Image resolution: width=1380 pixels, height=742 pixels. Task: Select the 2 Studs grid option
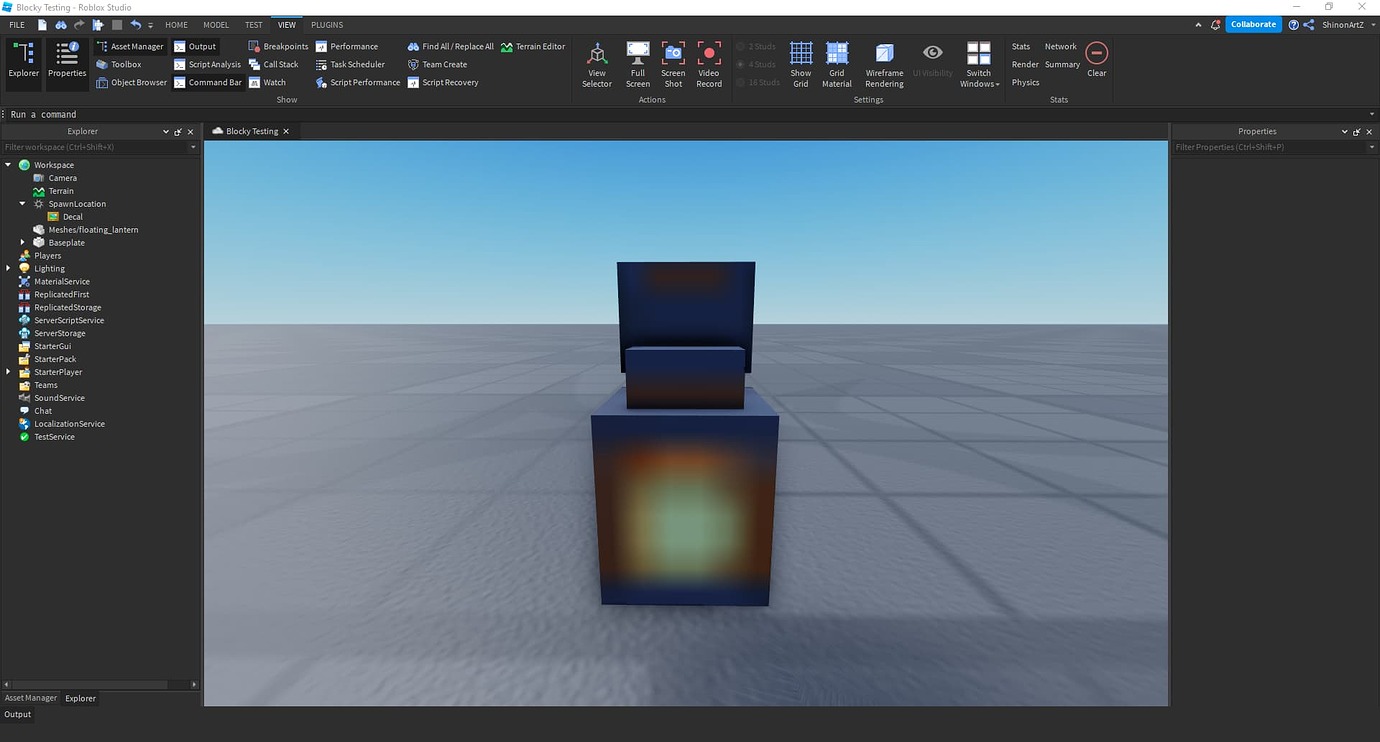(758, 46)
